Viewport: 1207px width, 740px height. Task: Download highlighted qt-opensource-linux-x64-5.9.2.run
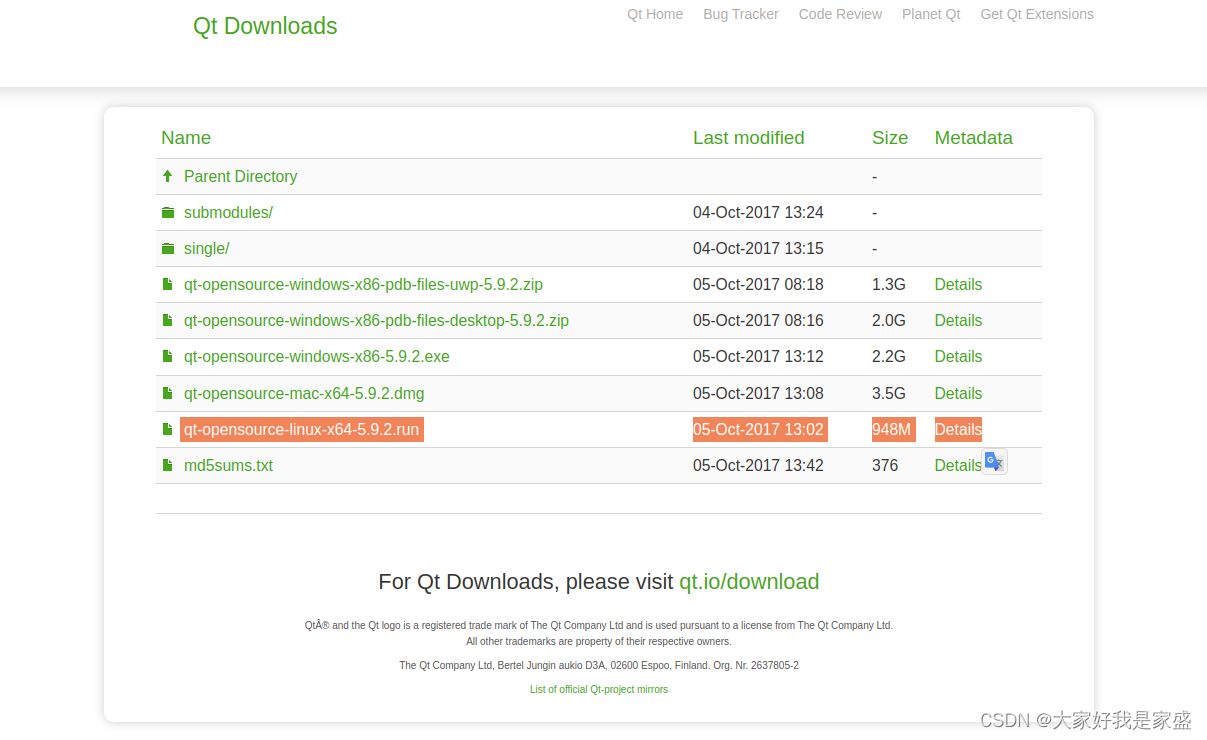click(302, 429)
